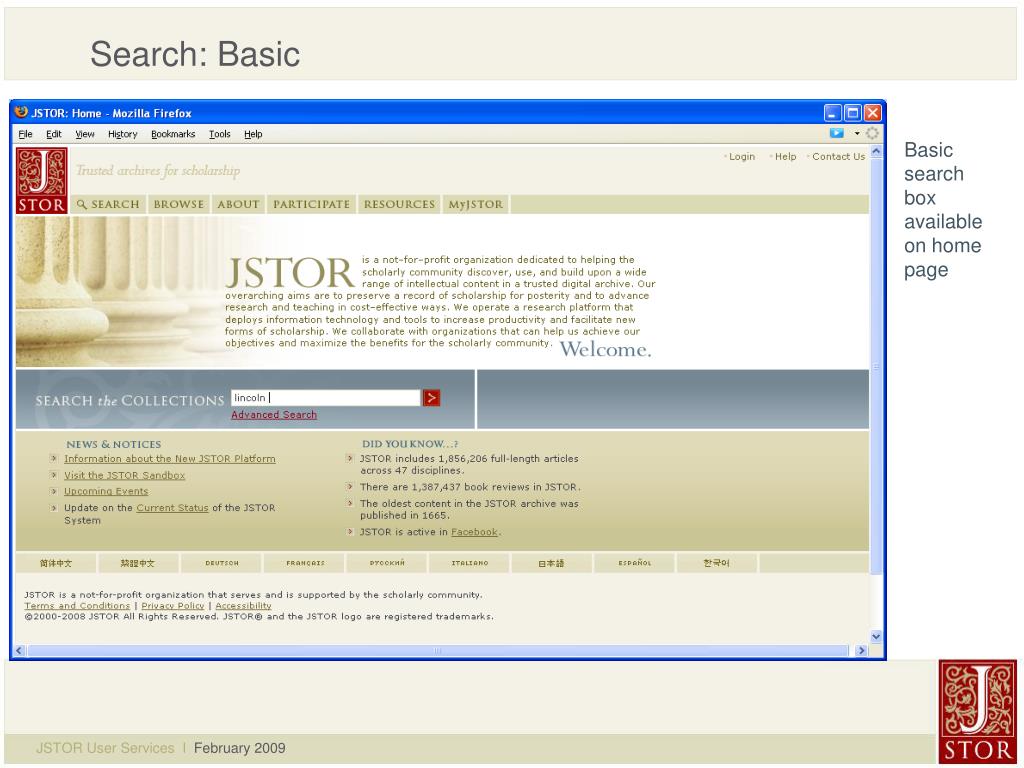Open the Tools menu
The image size is (1024, 768).
(x=219, y=134)
